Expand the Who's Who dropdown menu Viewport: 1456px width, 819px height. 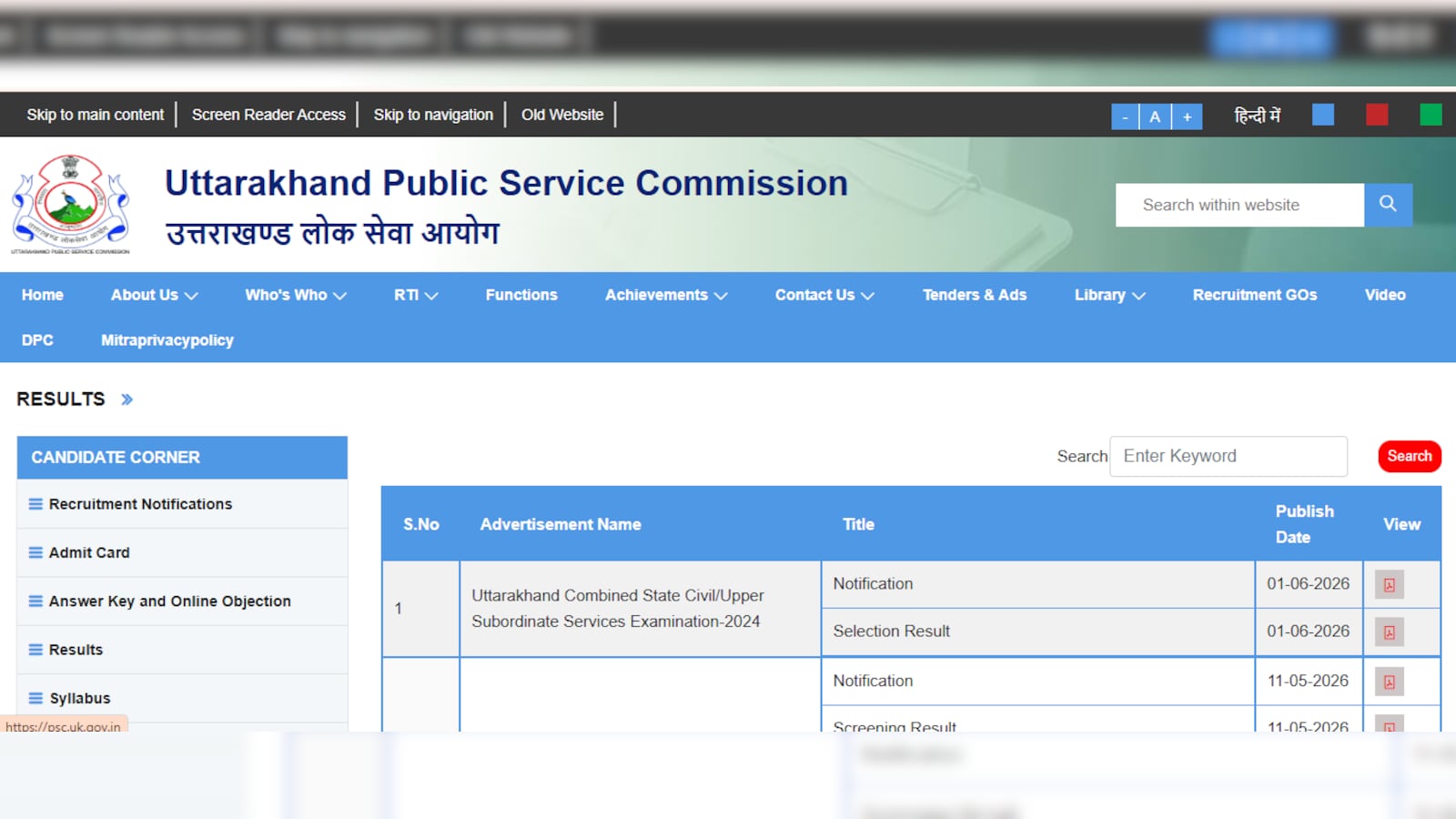tap(295, 295)
